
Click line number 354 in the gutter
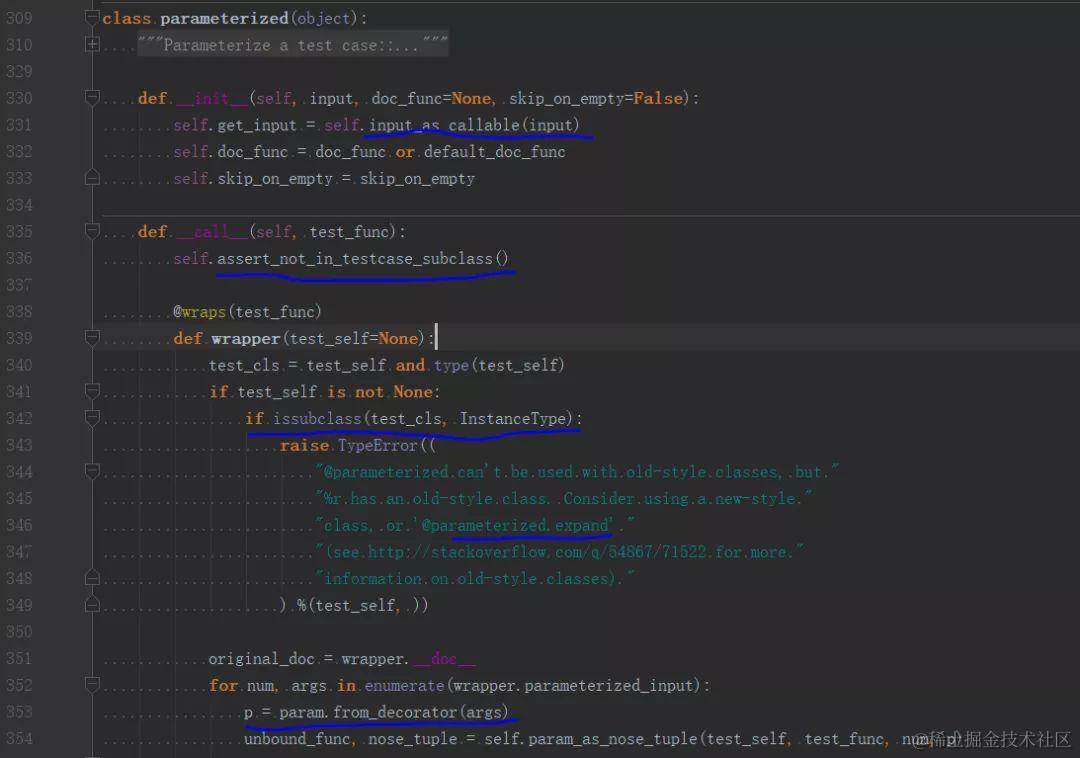[x=19, y=739]
